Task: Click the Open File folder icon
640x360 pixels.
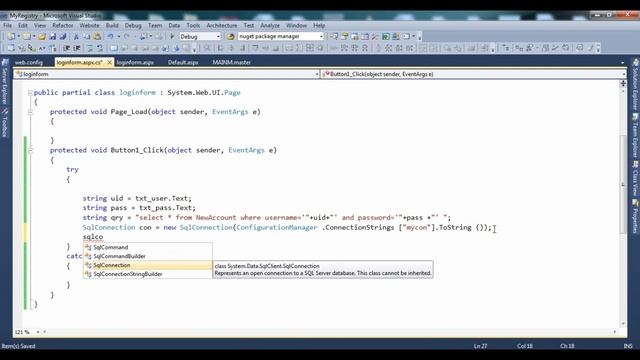Action: tap(42, 36)
